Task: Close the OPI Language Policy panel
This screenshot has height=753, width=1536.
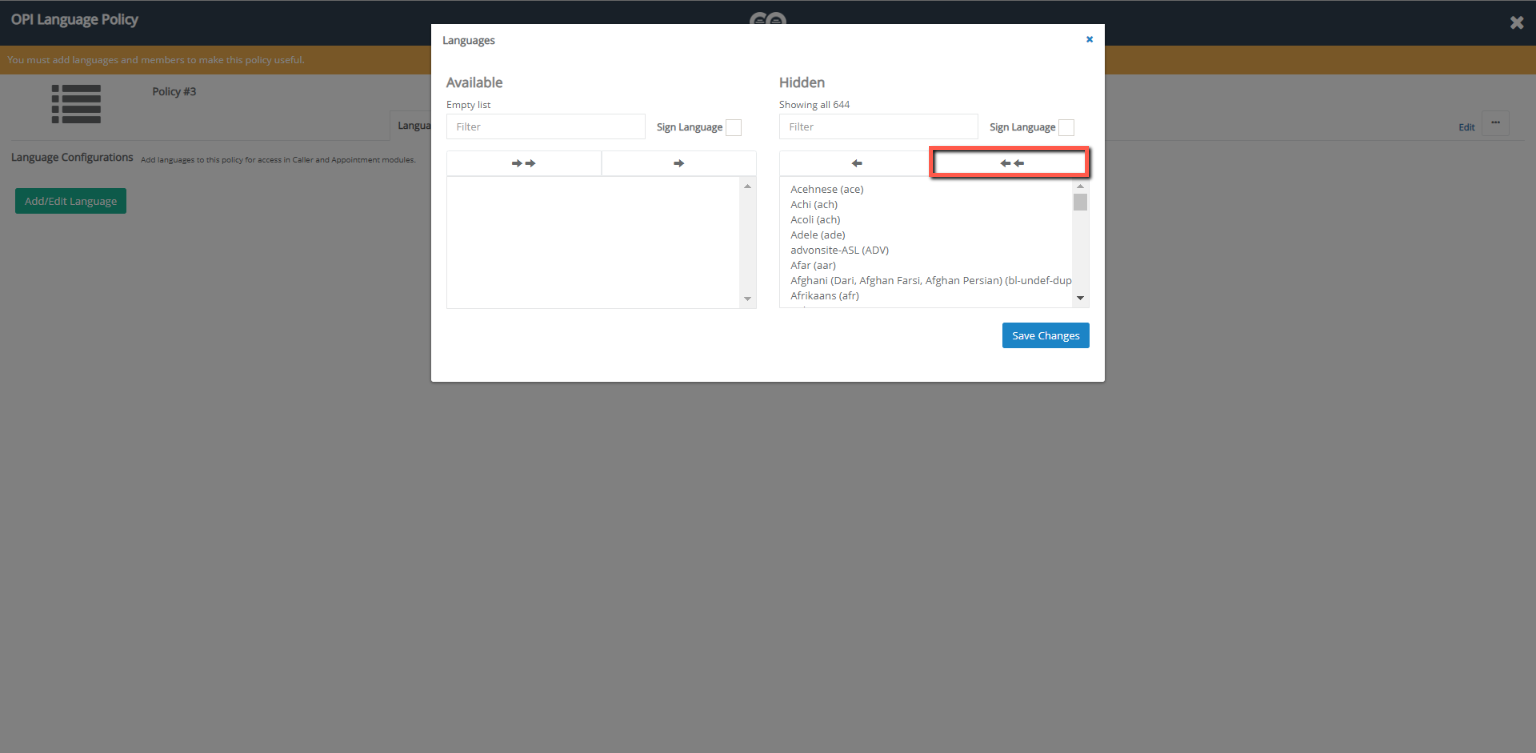Action: tap(1516, 23)
